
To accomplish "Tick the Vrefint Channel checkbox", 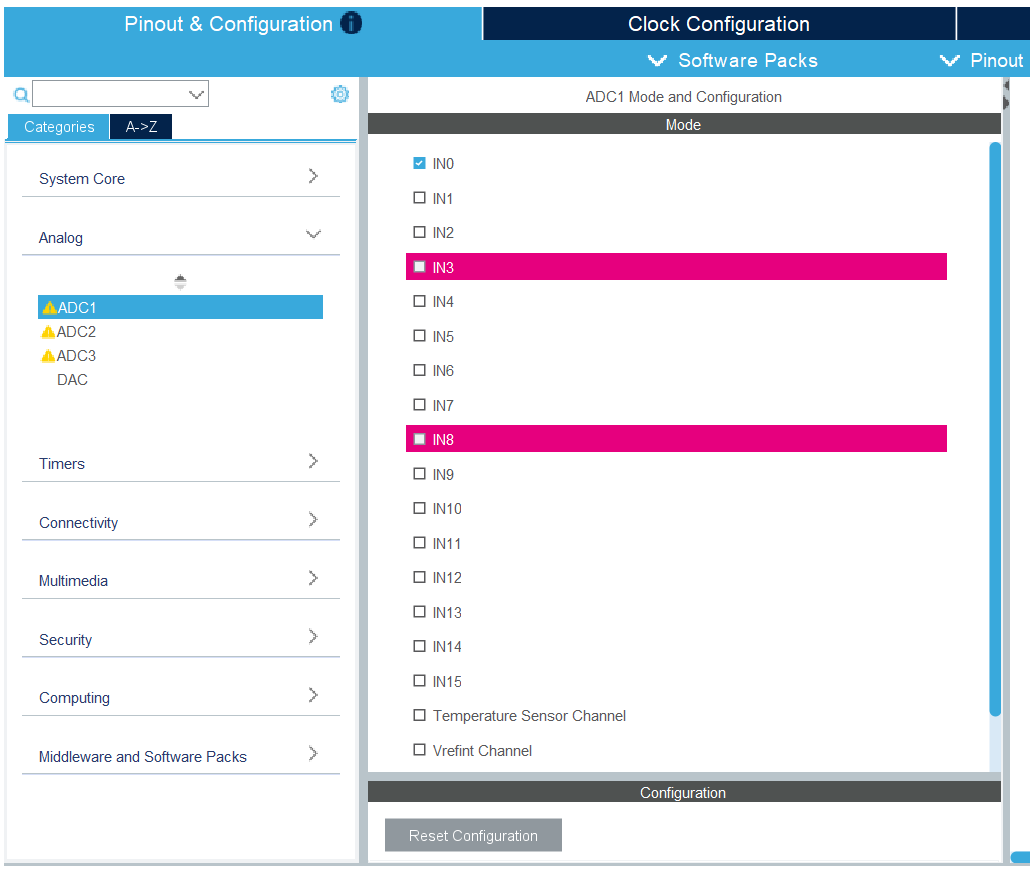I will click(419, 750).
